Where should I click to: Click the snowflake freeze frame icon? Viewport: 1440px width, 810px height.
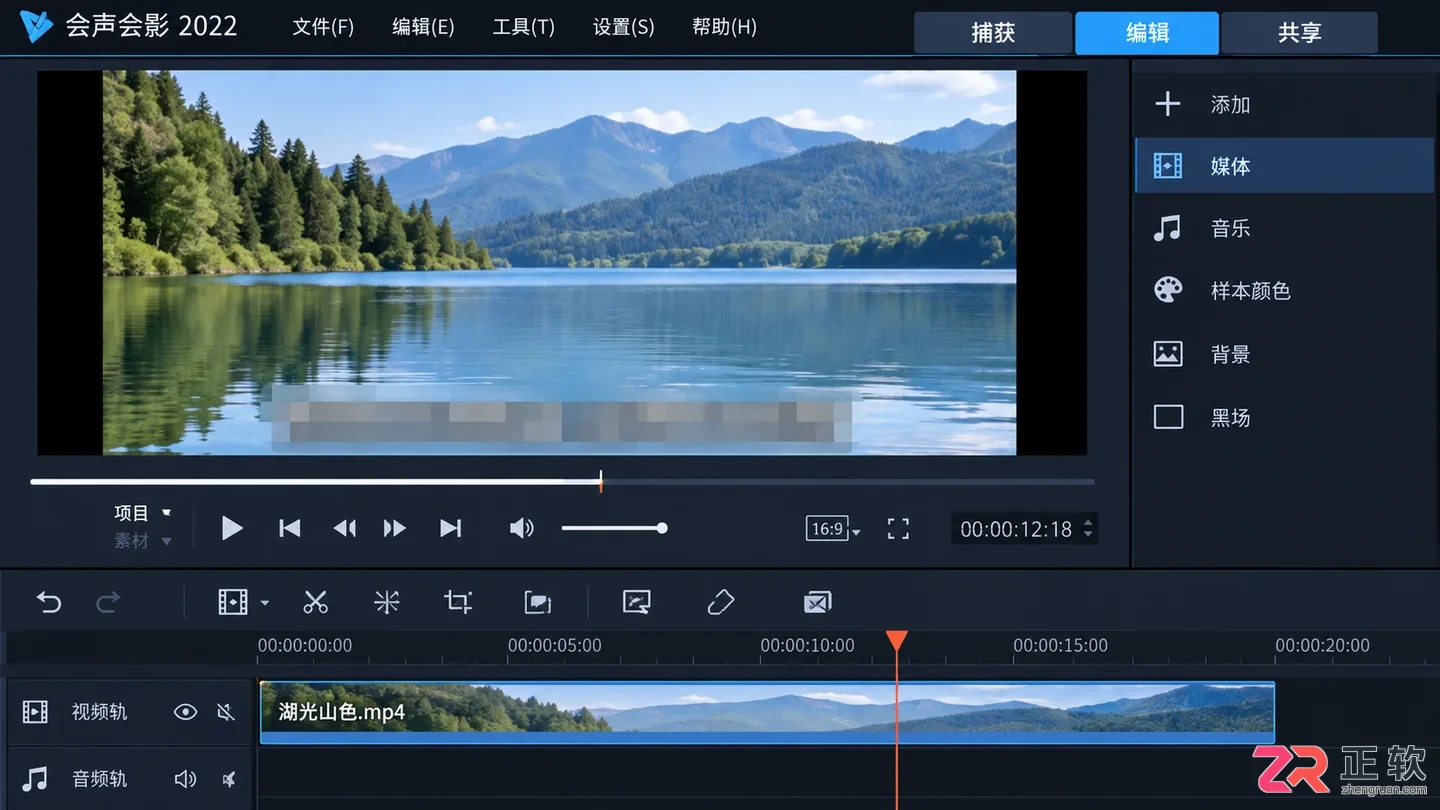click(x=387, y=602)
